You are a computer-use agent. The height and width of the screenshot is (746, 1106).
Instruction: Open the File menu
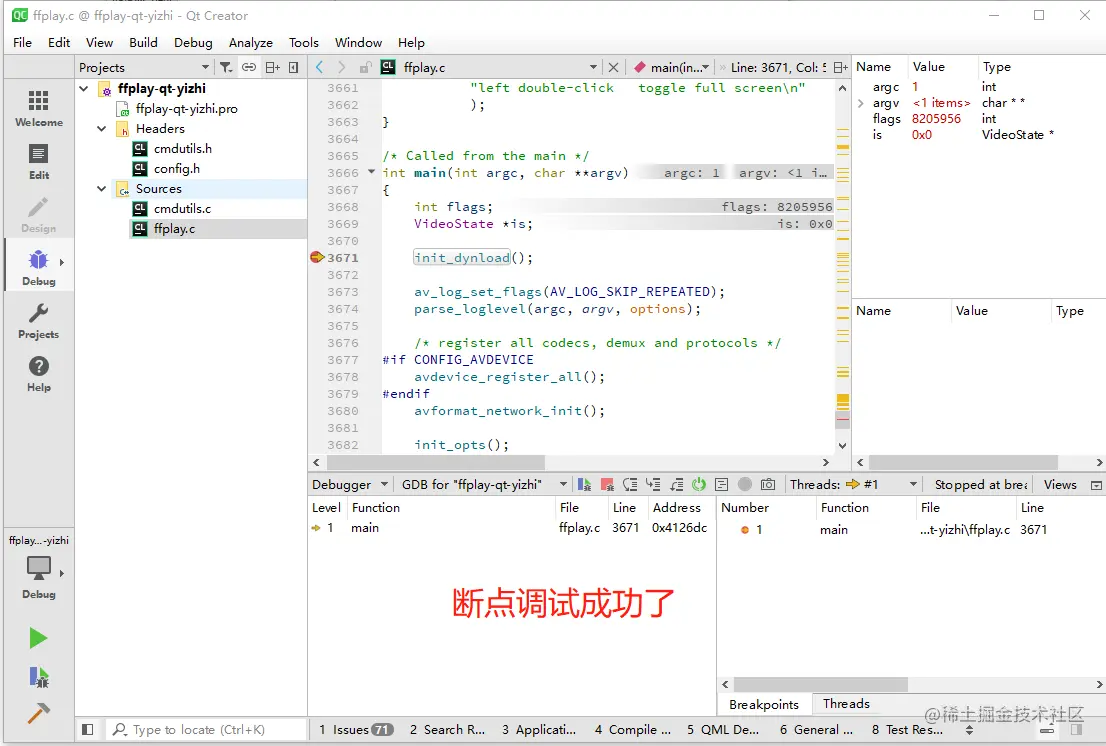pyautogui.click(x=23, y=42)
